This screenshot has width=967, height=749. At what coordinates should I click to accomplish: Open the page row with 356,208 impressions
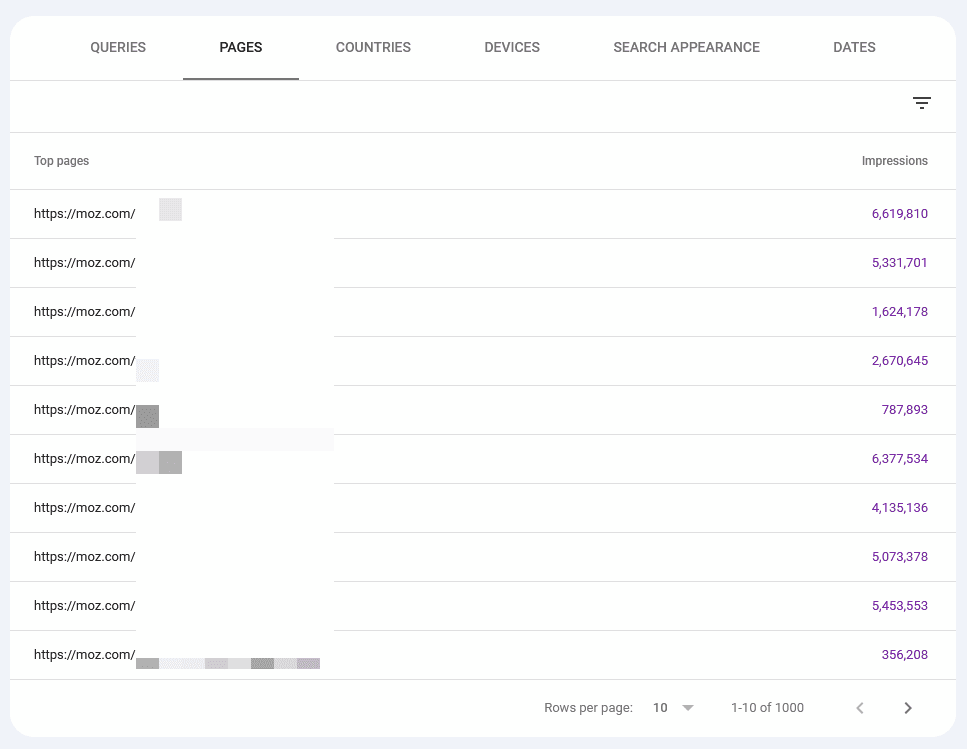click(x=85, y=655)
